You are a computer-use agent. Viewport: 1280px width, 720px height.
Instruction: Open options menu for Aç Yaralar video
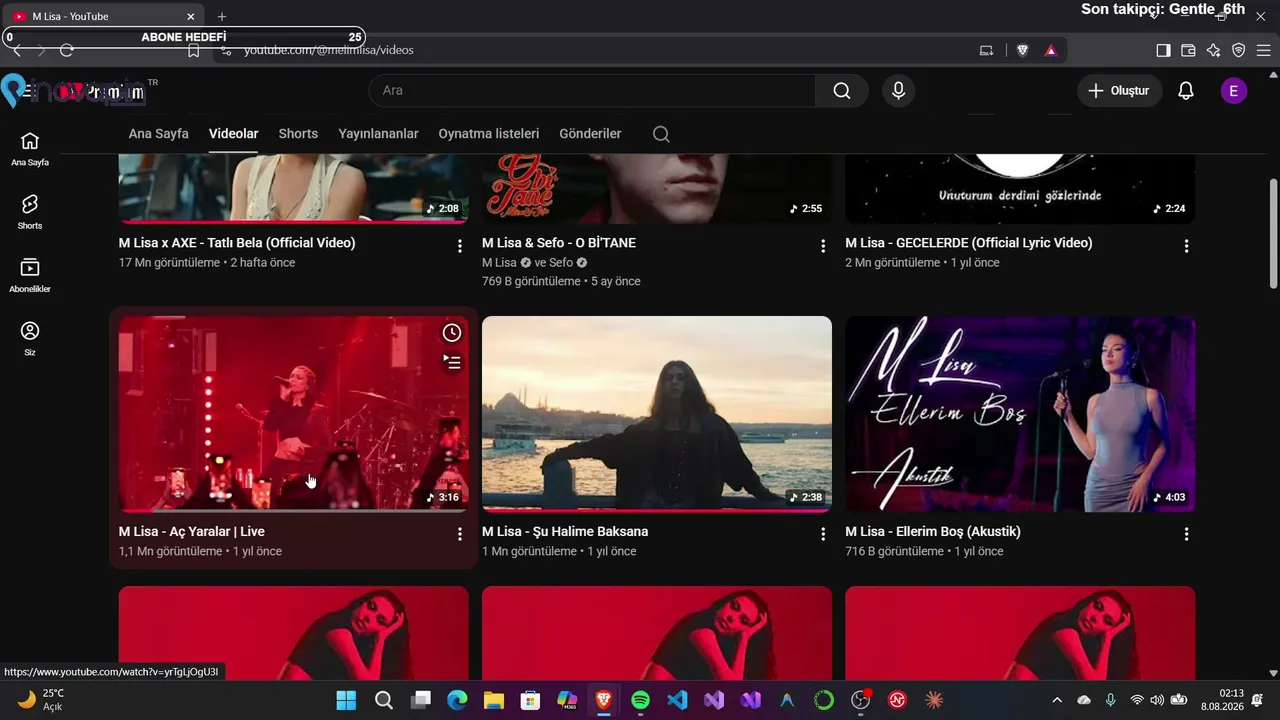[460, 534]
